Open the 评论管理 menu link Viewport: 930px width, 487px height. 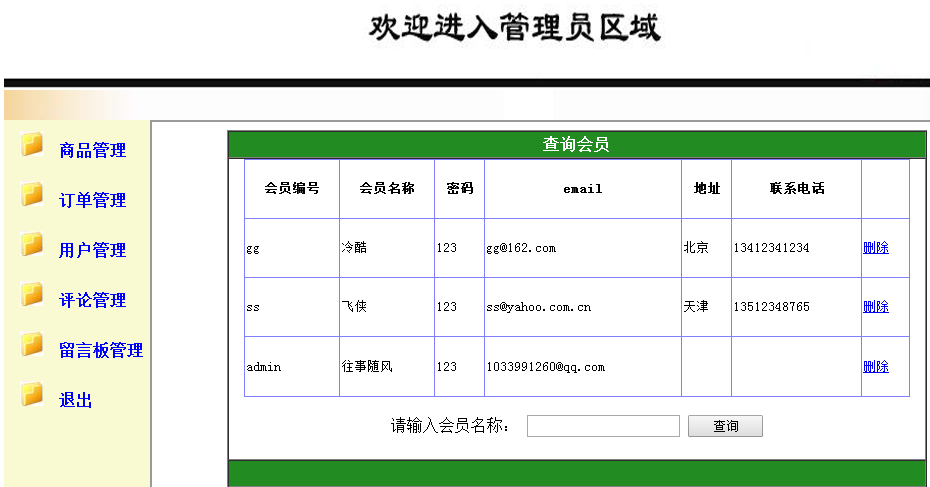pos(93,300)
